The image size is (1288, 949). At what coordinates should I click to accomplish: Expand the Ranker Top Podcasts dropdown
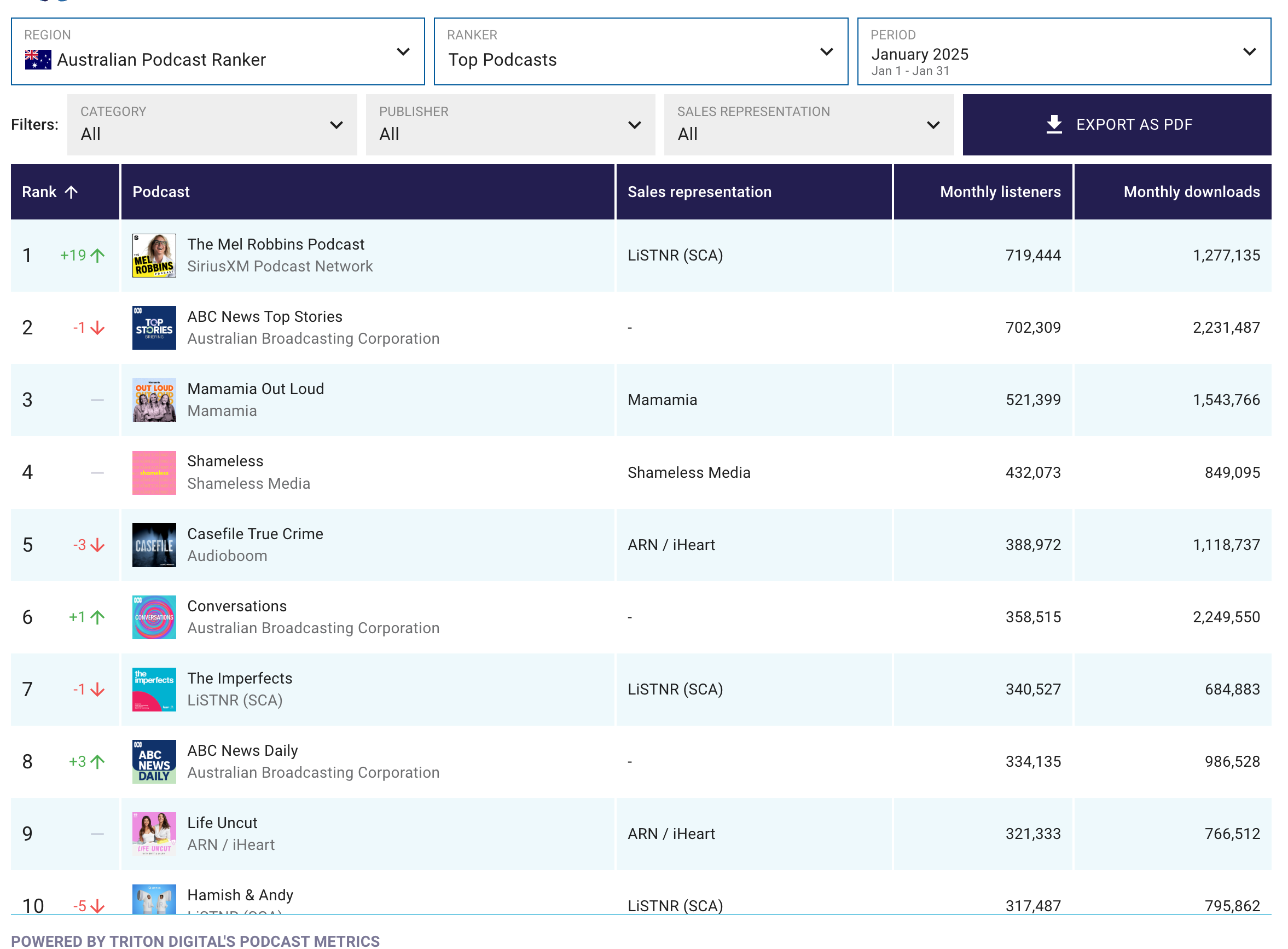click(641, 51)
